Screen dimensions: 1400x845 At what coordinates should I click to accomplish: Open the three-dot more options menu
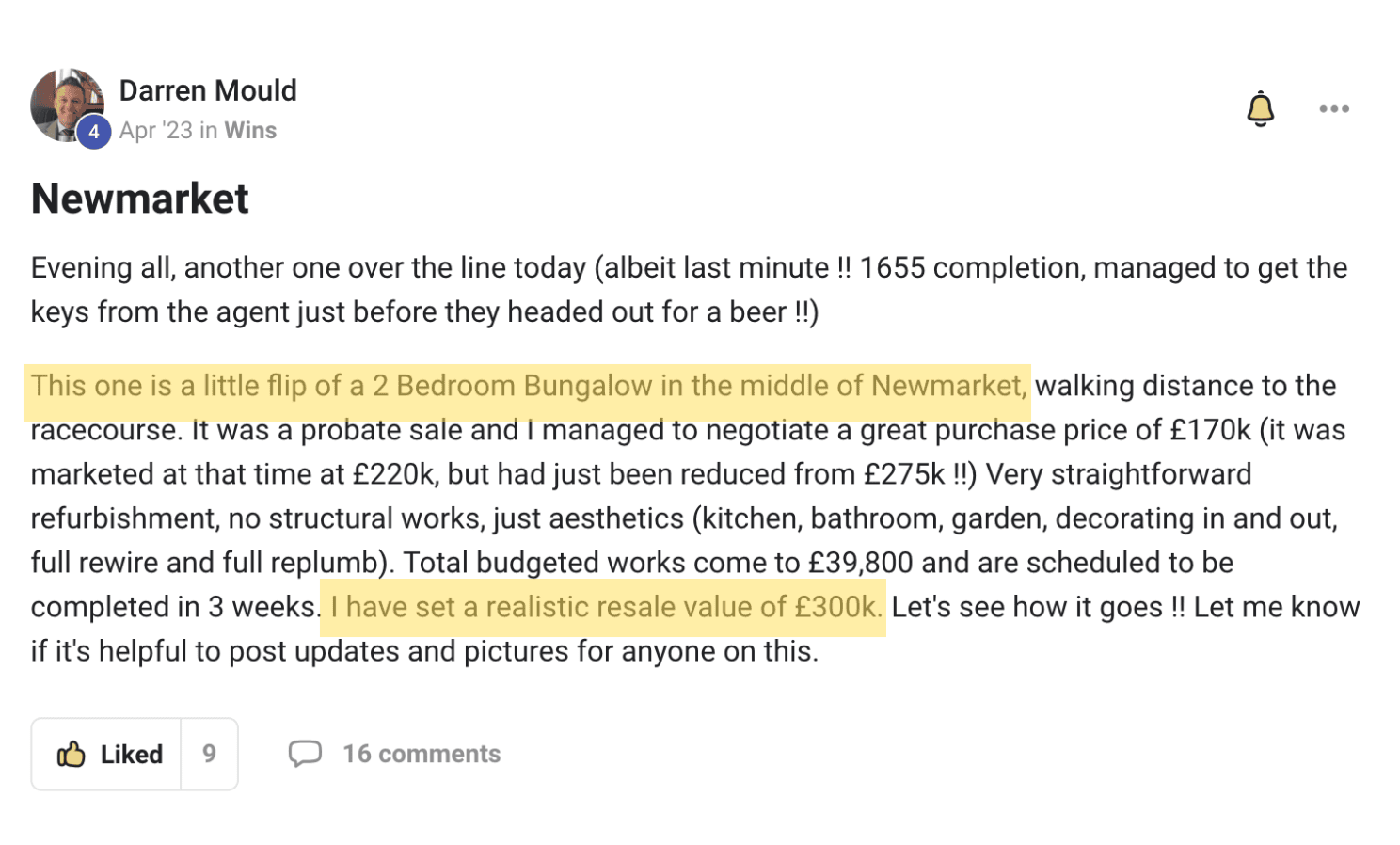click(x=1333, y=109)
